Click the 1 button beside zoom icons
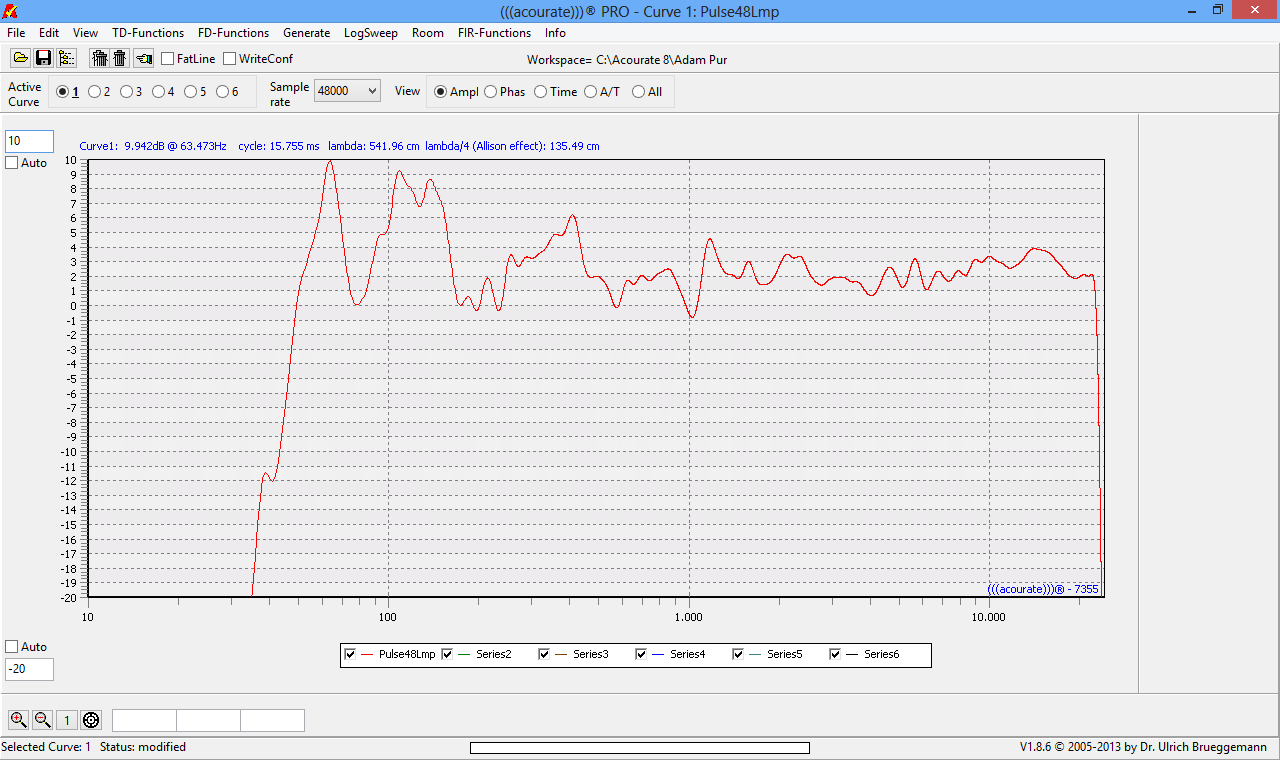This screenshot has width=1280, height=760. (x=67, y=720)
